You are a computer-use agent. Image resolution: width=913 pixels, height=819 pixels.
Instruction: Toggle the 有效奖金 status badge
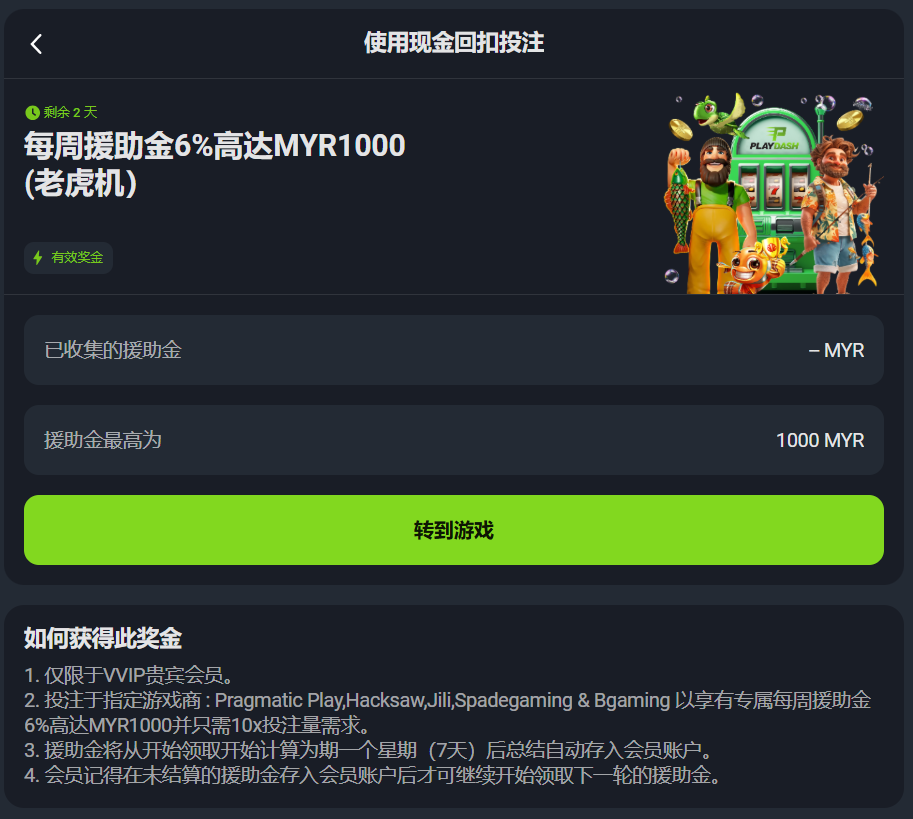68,257
